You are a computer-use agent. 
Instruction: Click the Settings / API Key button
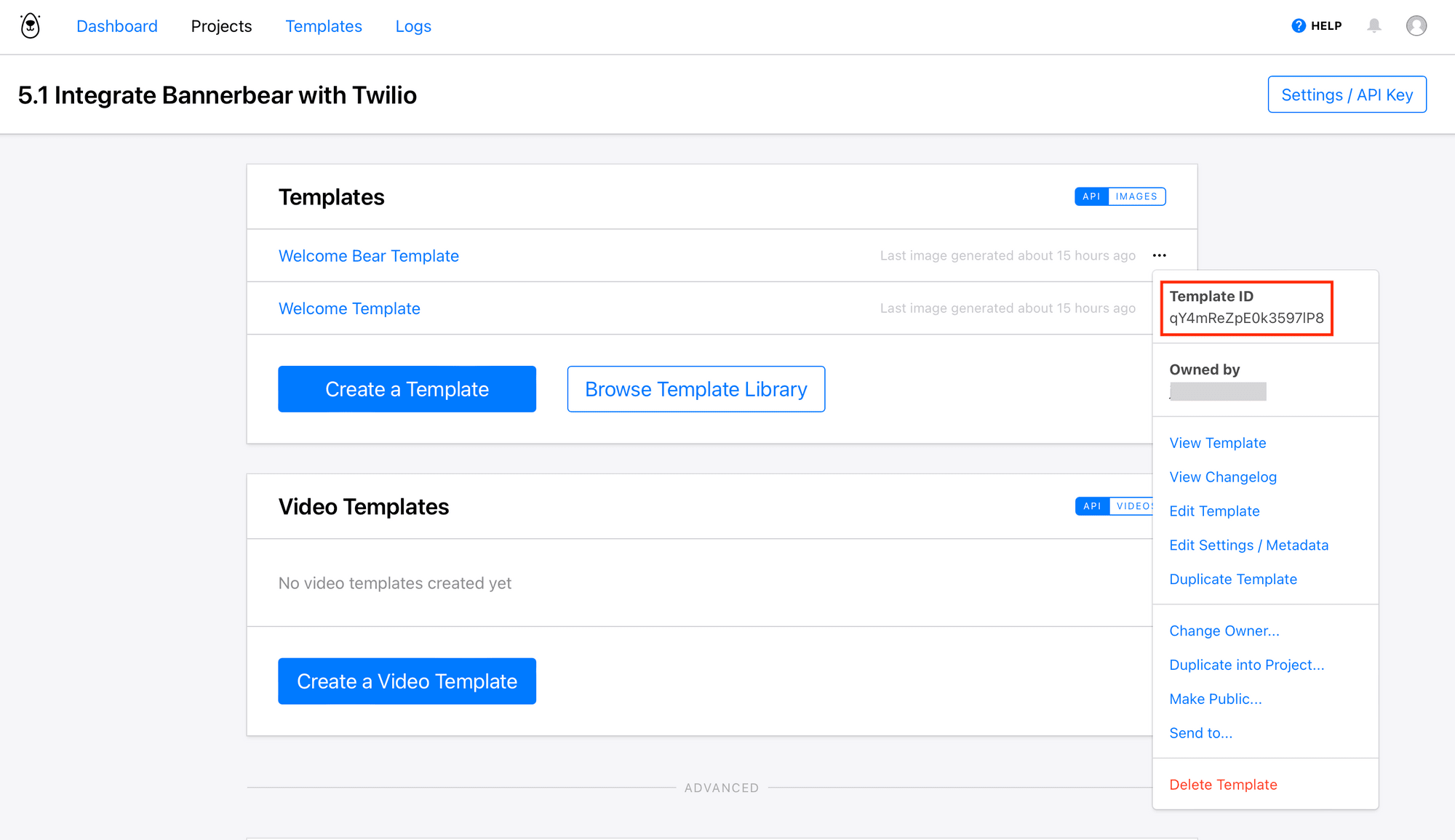point(1347,94)
